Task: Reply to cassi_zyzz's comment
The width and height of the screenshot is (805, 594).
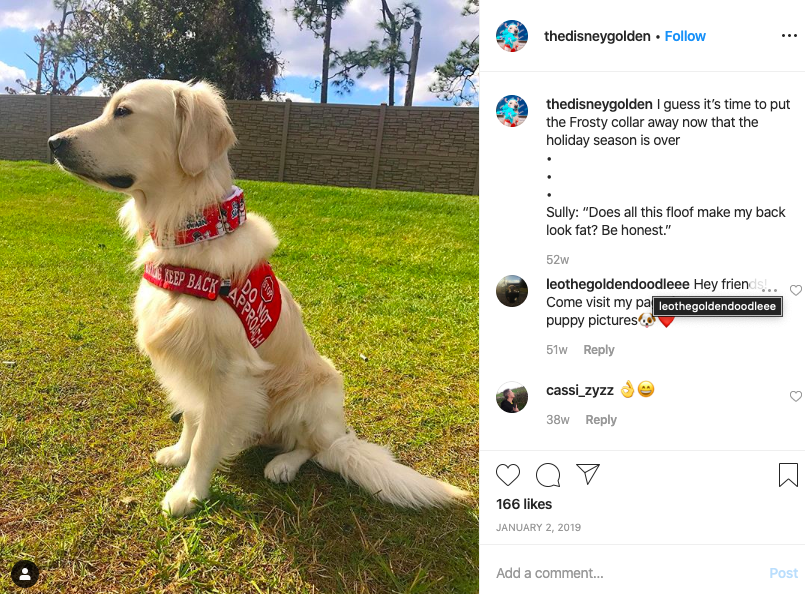Action: [x=601, y=419]
